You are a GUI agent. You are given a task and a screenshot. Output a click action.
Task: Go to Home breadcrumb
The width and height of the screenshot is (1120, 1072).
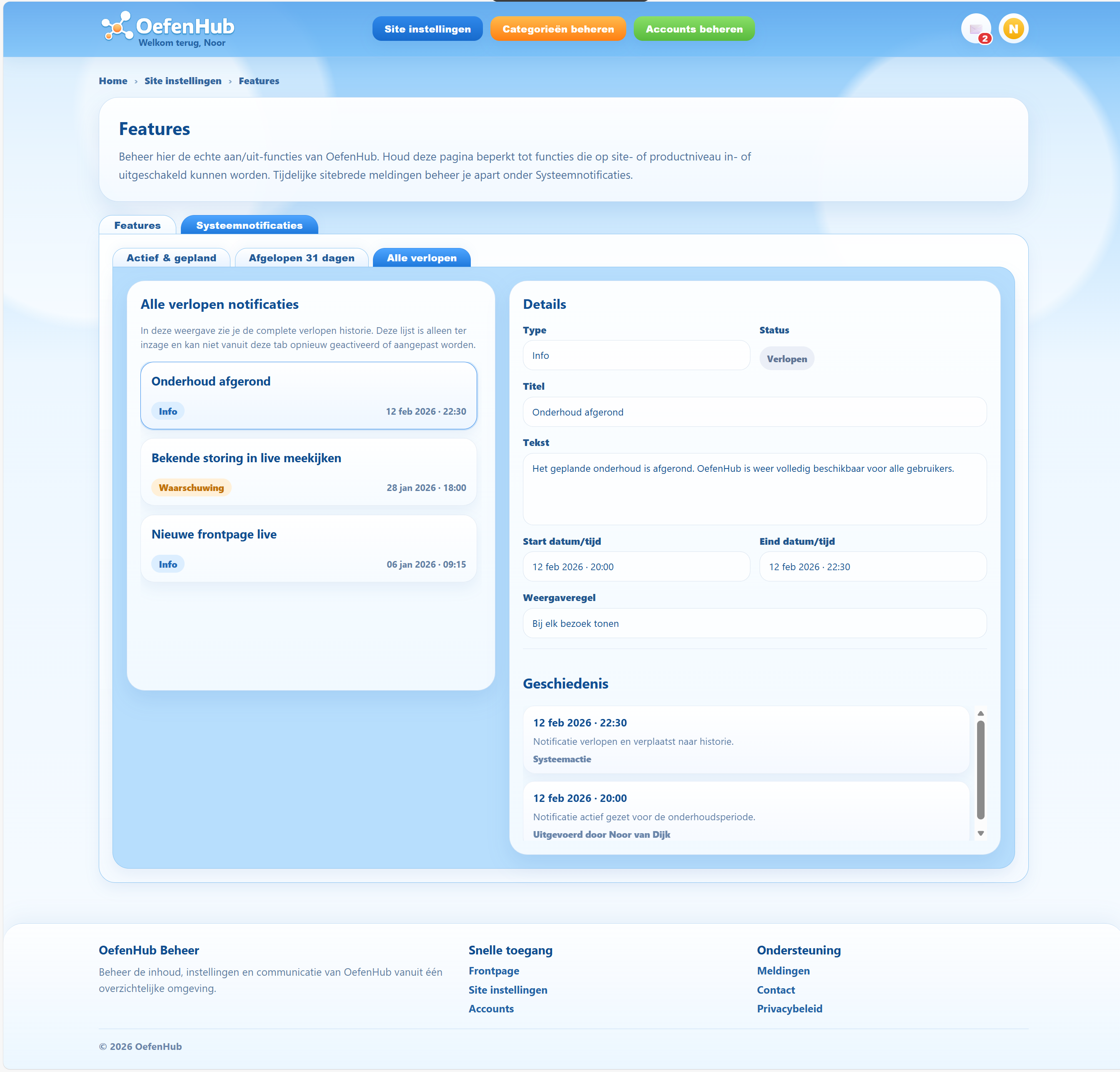(113, 81)
